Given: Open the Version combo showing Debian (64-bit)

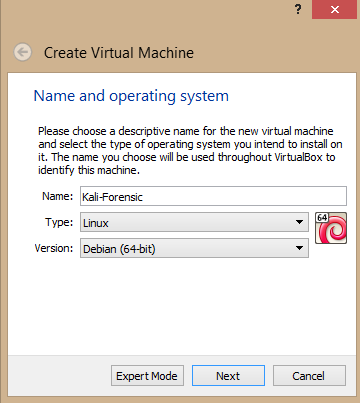Looking at the screenshot, I should (x=194, y=248).
